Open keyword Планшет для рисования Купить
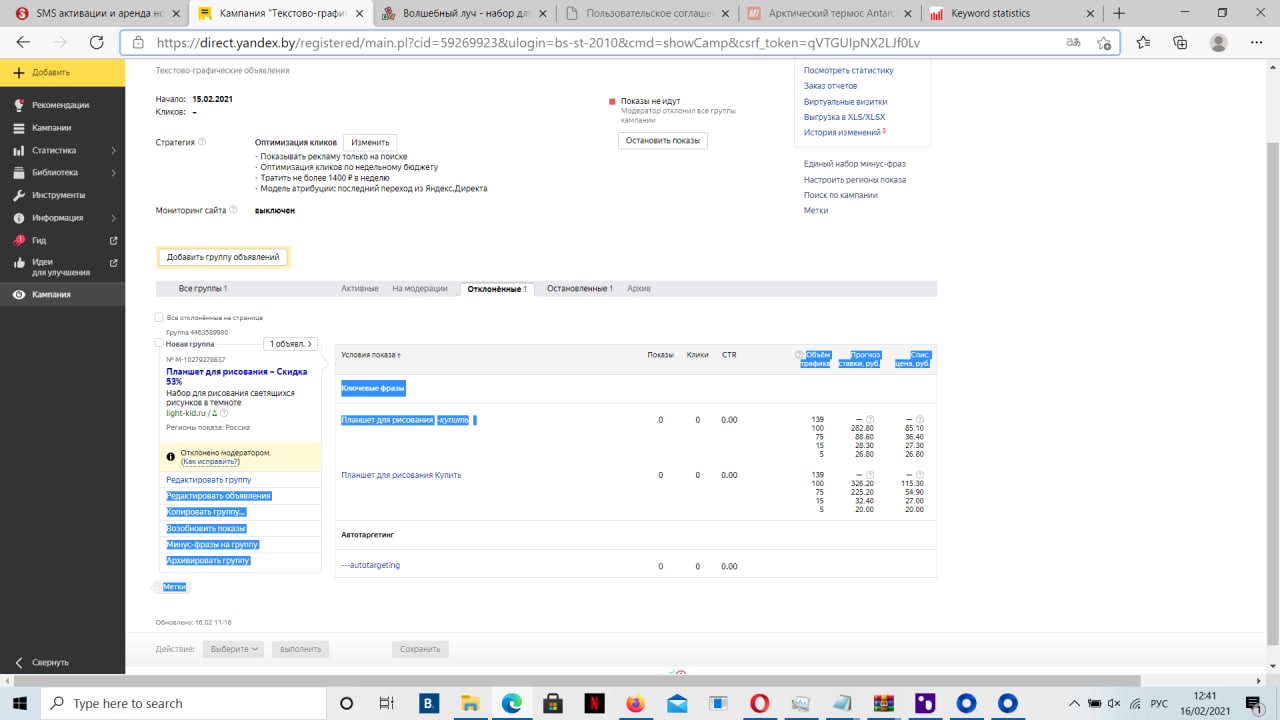Screen dimensions: 1280x720 [x=401, y=475]
